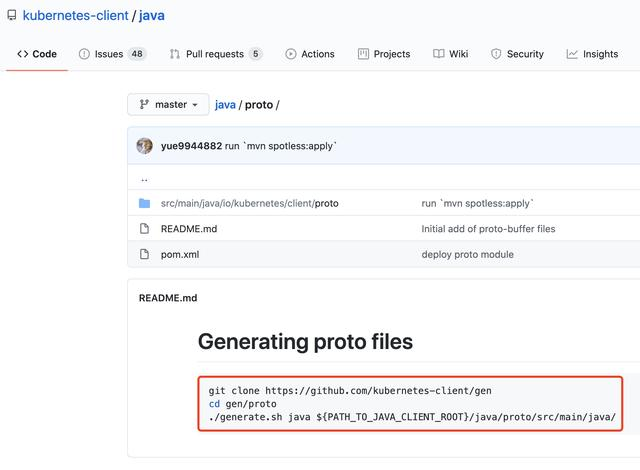Image resolution: width=640 pixels, height=470 pixels.
Task: Go up to parent directory
Action: click(x=144, y=179)
